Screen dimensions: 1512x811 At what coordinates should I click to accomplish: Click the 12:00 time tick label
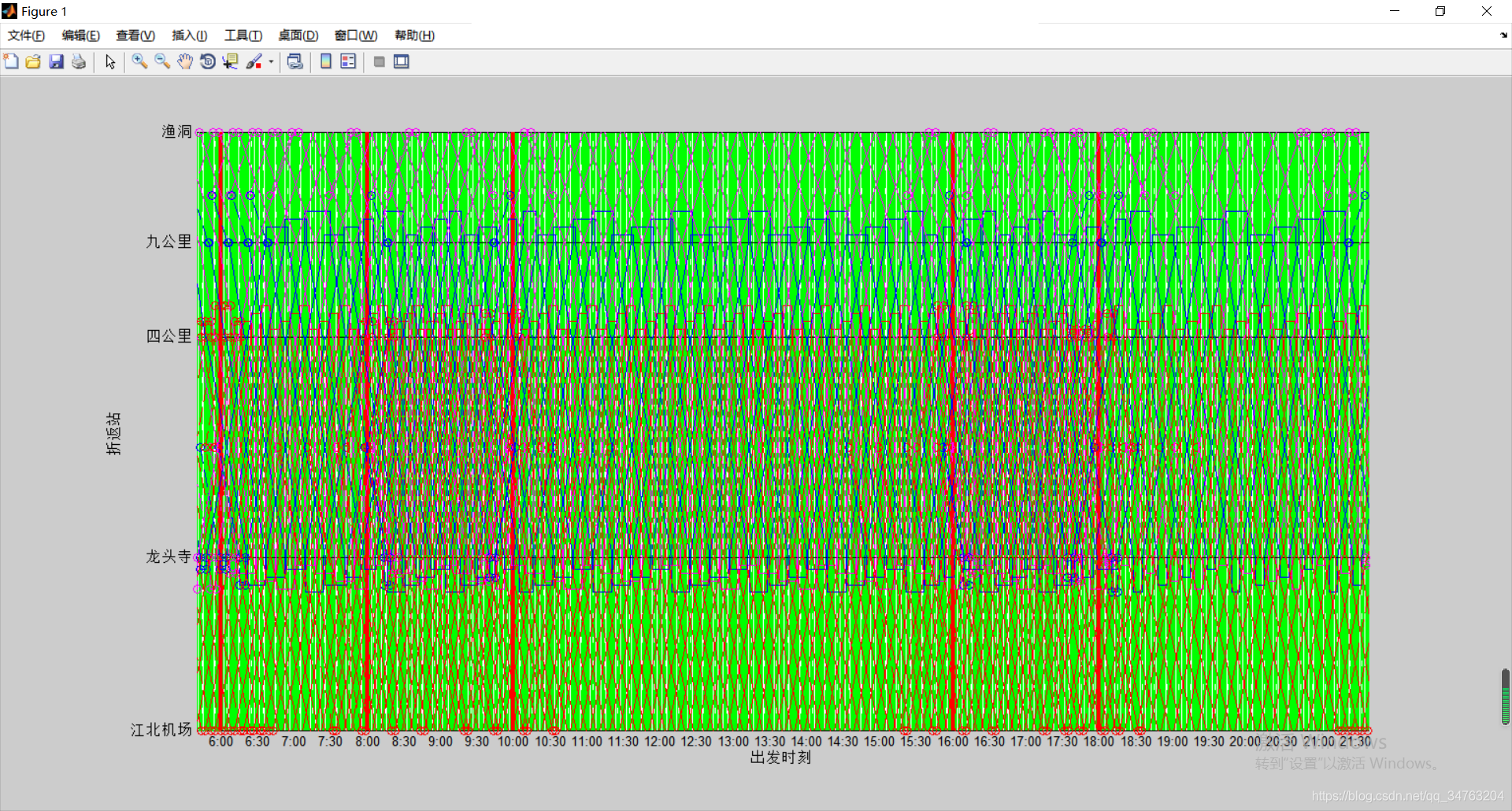[660, 742]
